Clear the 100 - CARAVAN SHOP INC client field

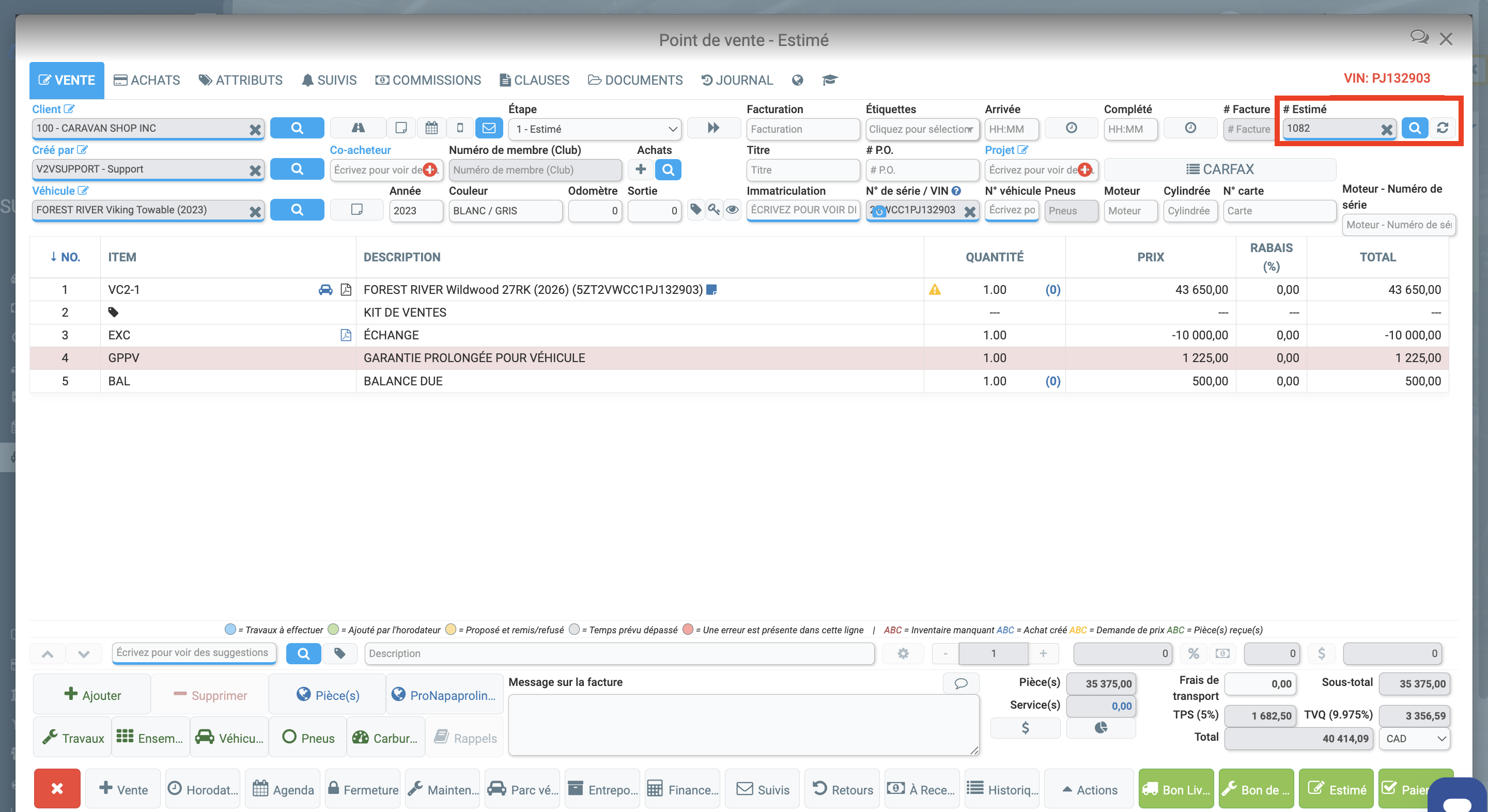[255, 129]
